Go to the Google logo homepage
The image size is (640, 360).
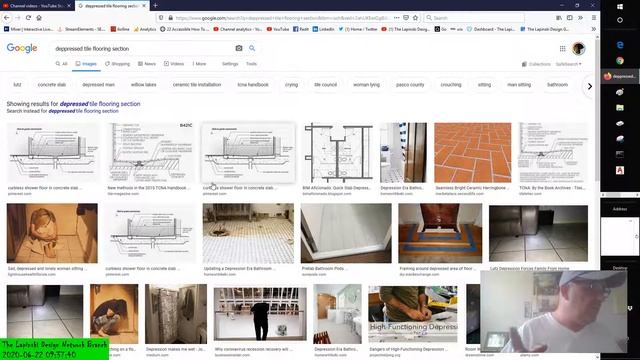pyautogui.click(x=22, y=48)
